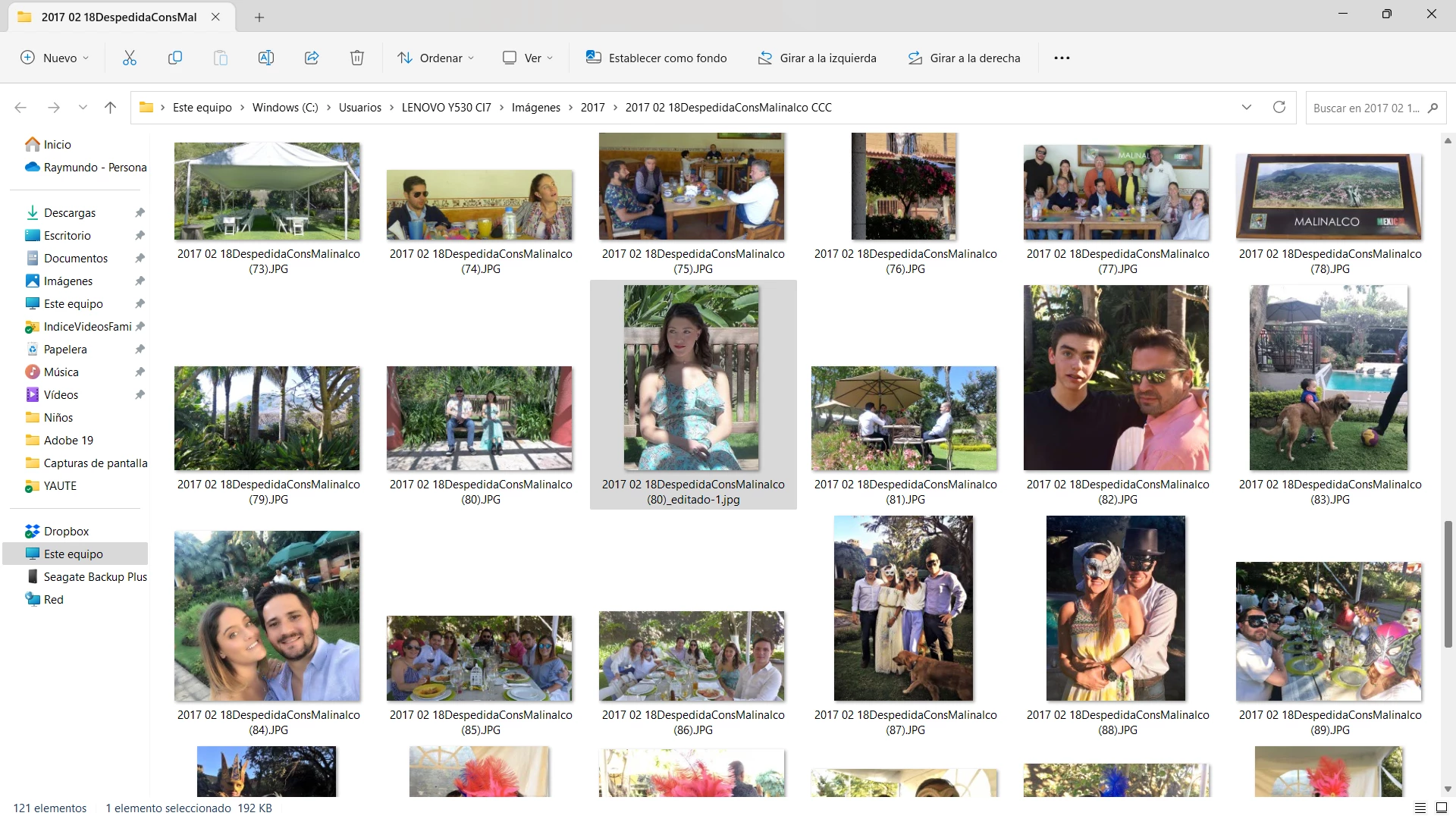Unpin Descargas from quick access
Image resolution: width=1456 pixels, height=819 pixels.
140,213
